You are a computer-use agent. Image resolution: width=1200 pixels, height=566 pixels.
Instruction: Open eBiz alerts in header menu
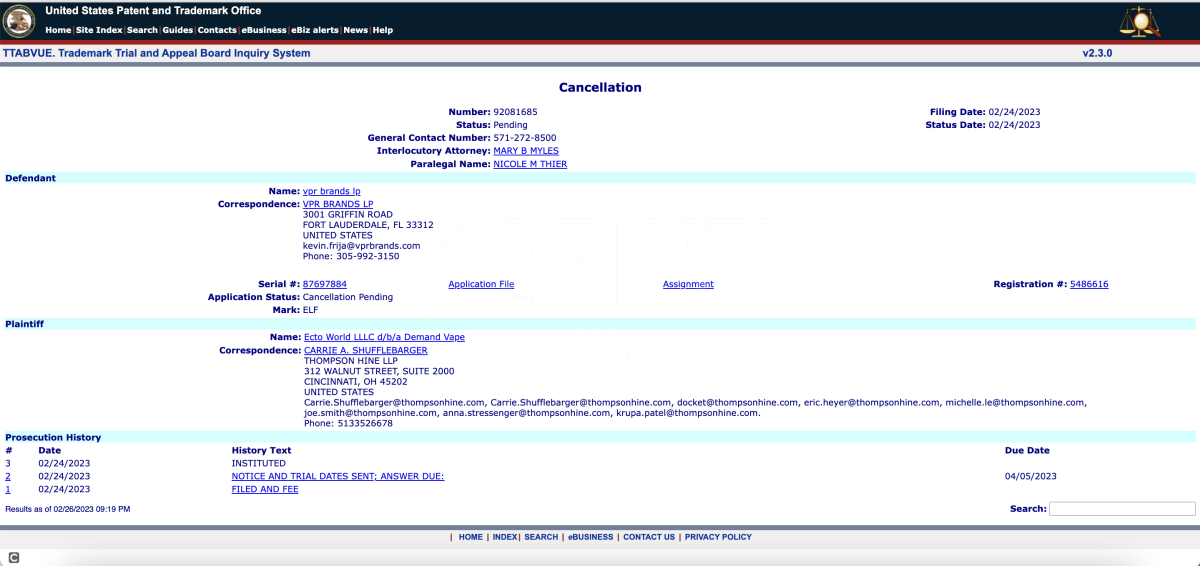(315, 30)
